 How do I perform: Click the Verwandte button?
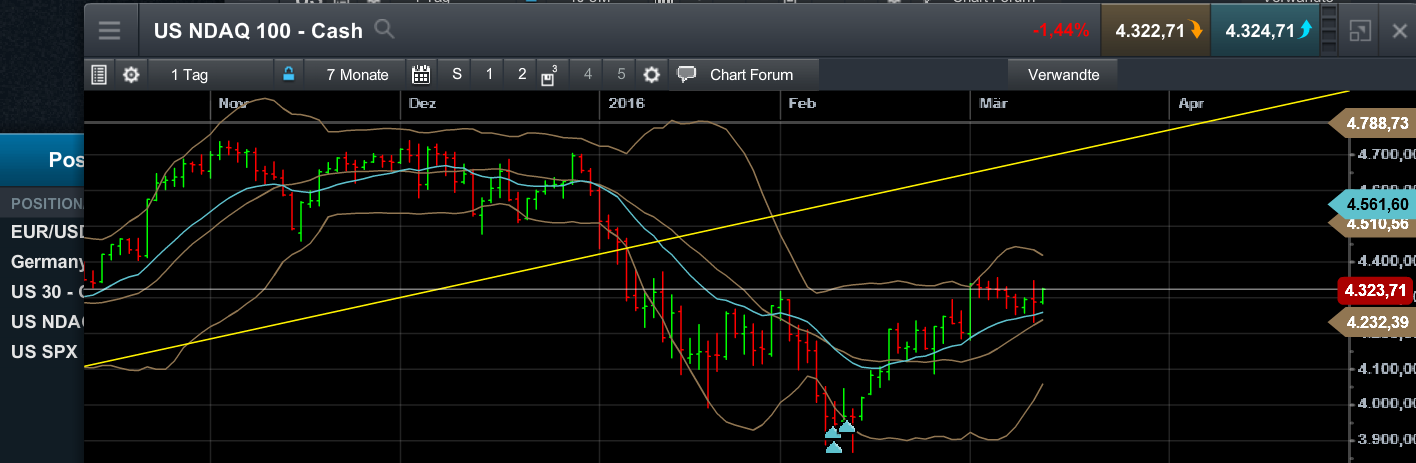point(1063,74)
